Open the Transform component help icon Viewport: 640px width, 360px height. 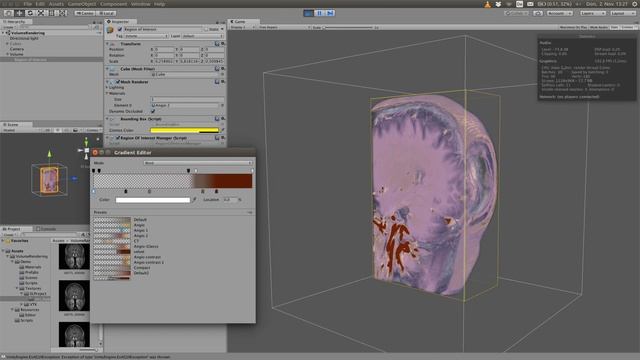(217, 44)
